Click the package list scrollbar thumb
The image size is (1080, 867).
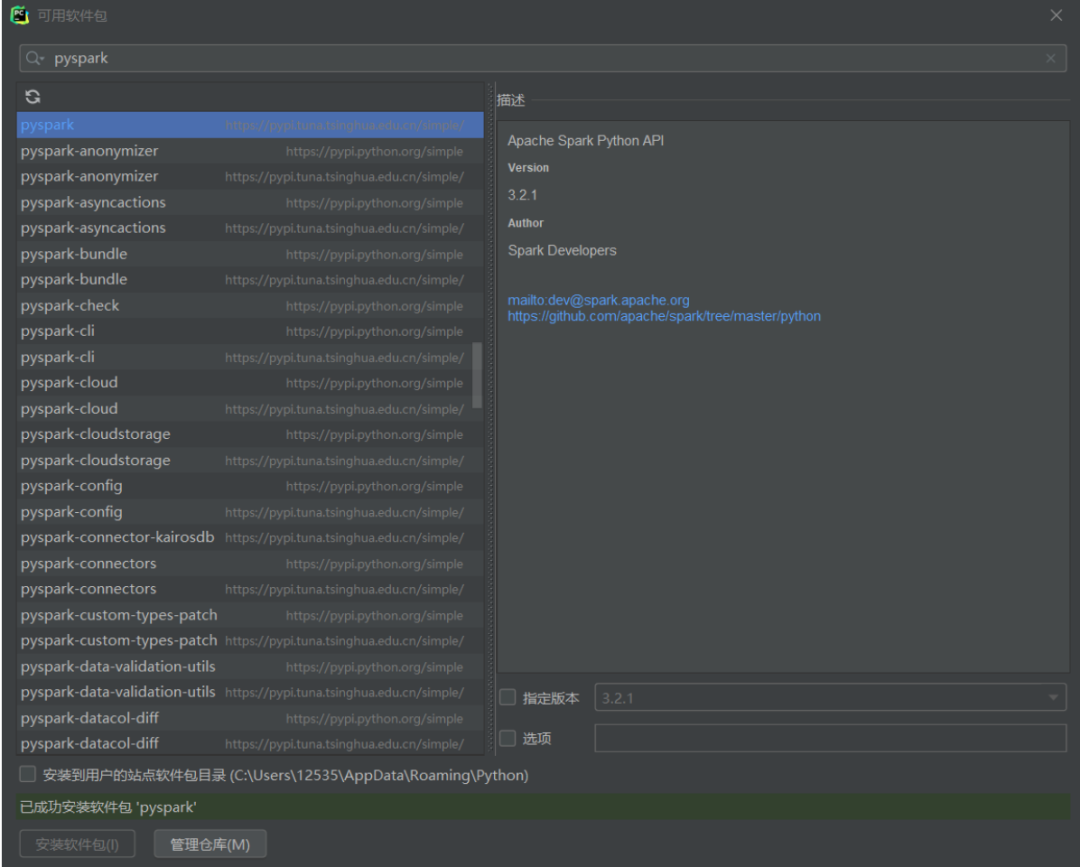477,376
